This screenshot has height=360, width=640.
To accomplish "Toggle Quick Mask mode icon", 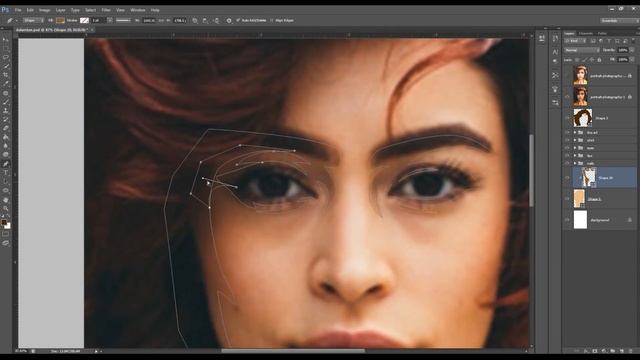I will pyautogui.click(x=5, y=234).
